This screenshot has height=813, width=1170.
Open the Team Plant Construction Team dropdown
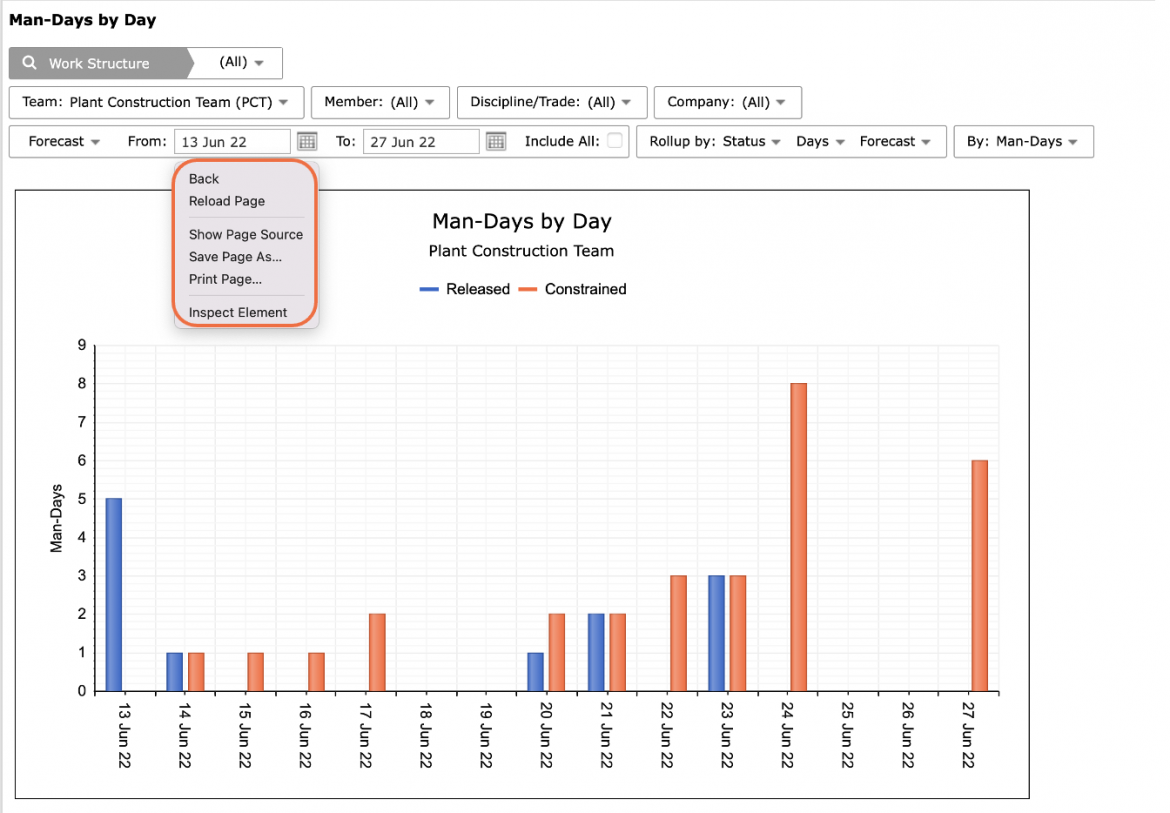click(x=156, y=102)
